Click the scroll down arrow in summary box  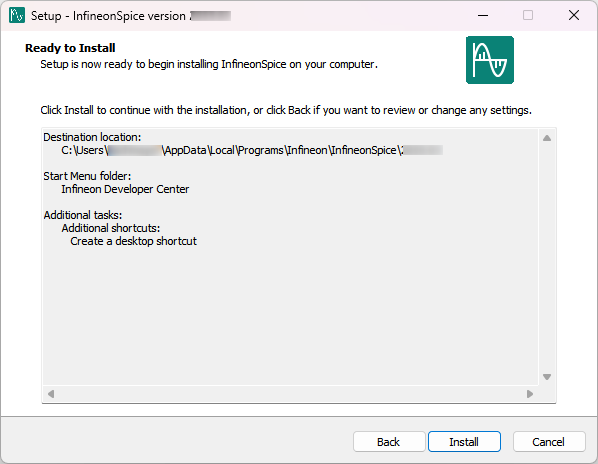tap(547, 377)
